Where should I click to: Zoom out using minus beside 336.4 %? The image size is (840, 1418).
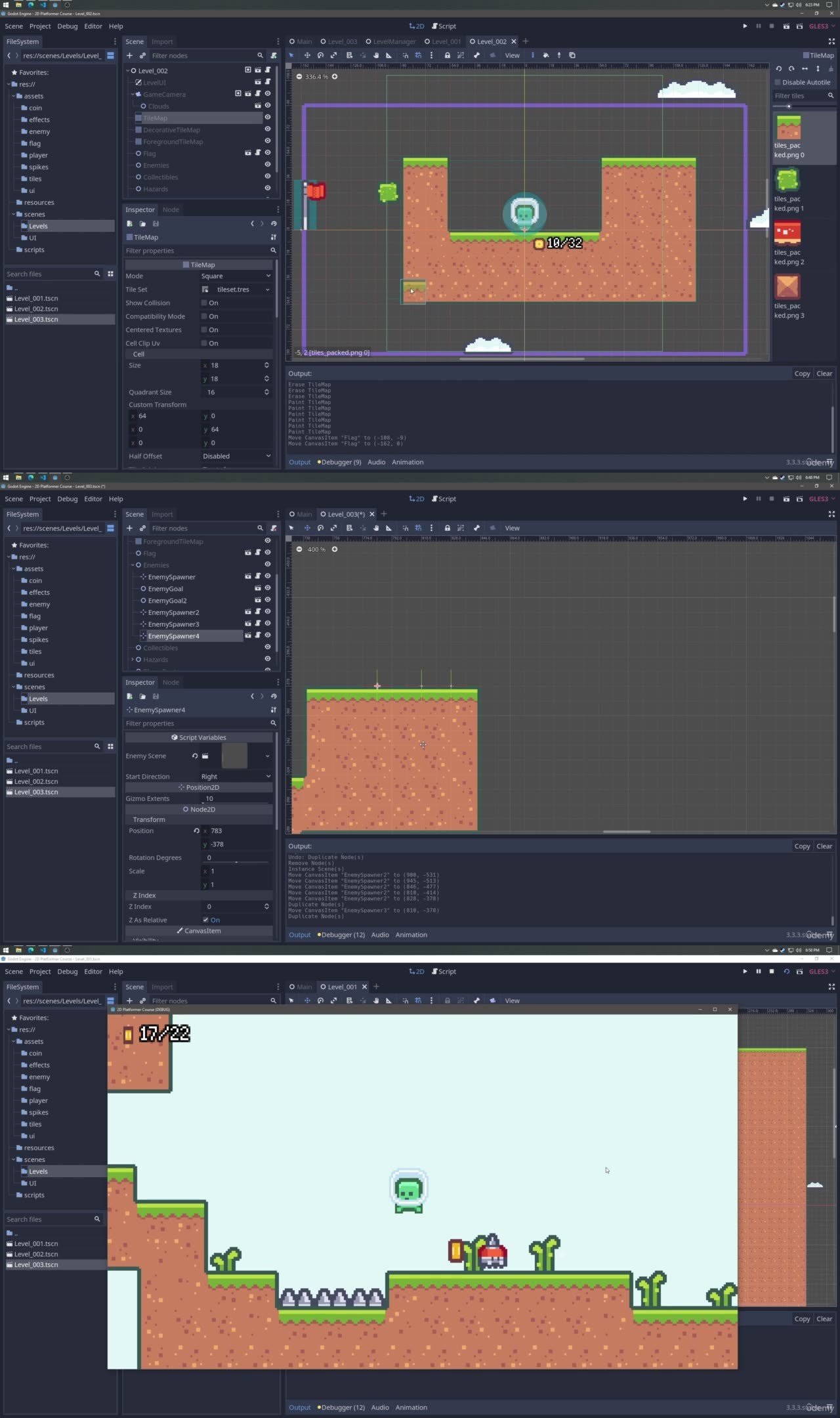click(x=299, y=77)
